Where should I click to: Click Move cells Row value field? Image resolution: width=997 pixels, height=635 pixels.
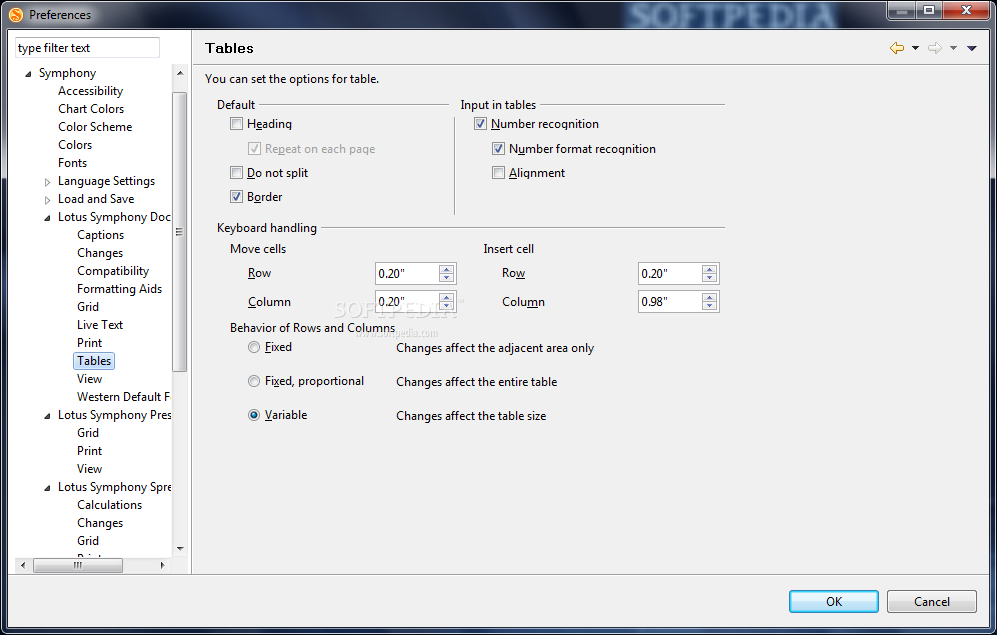tap(407, 273)
